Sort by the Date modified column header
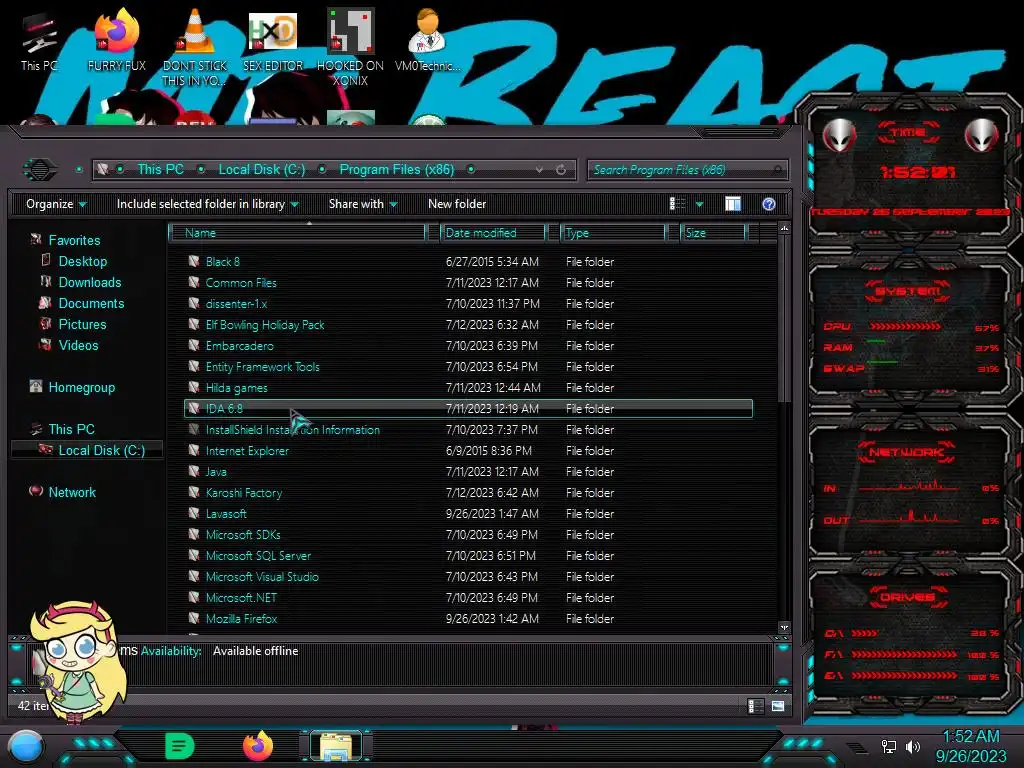This screenshot has height=768, width=1024. [x=494, y=232]
